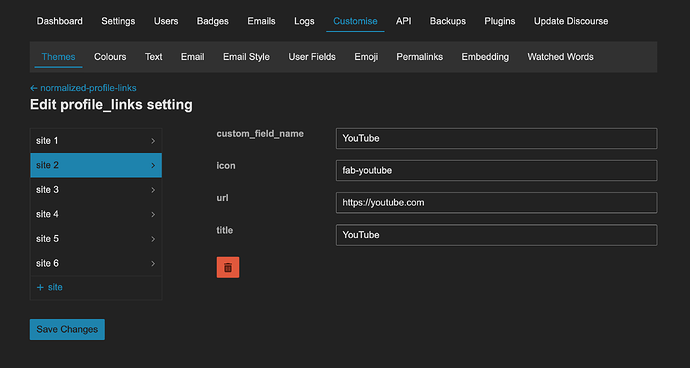The width and height of the screenshot is (690, 368).
Task: Select site 5 in the list
Action: (x=96, y=239)
